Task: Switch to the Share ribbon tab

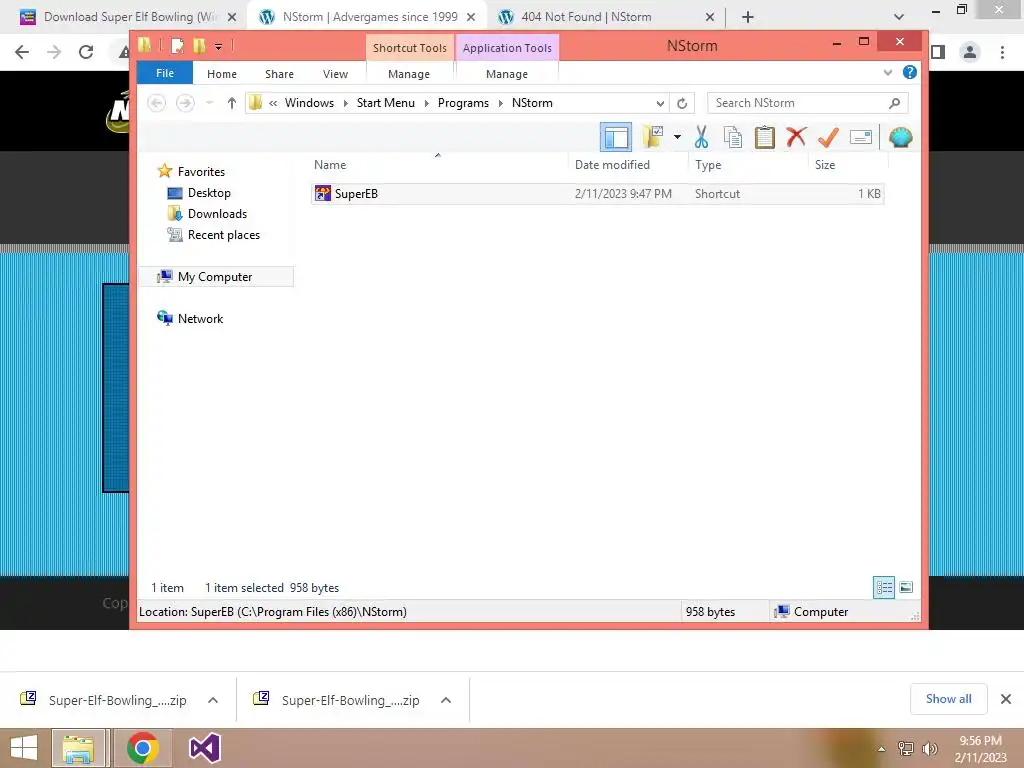Action: tap(280, 74)
